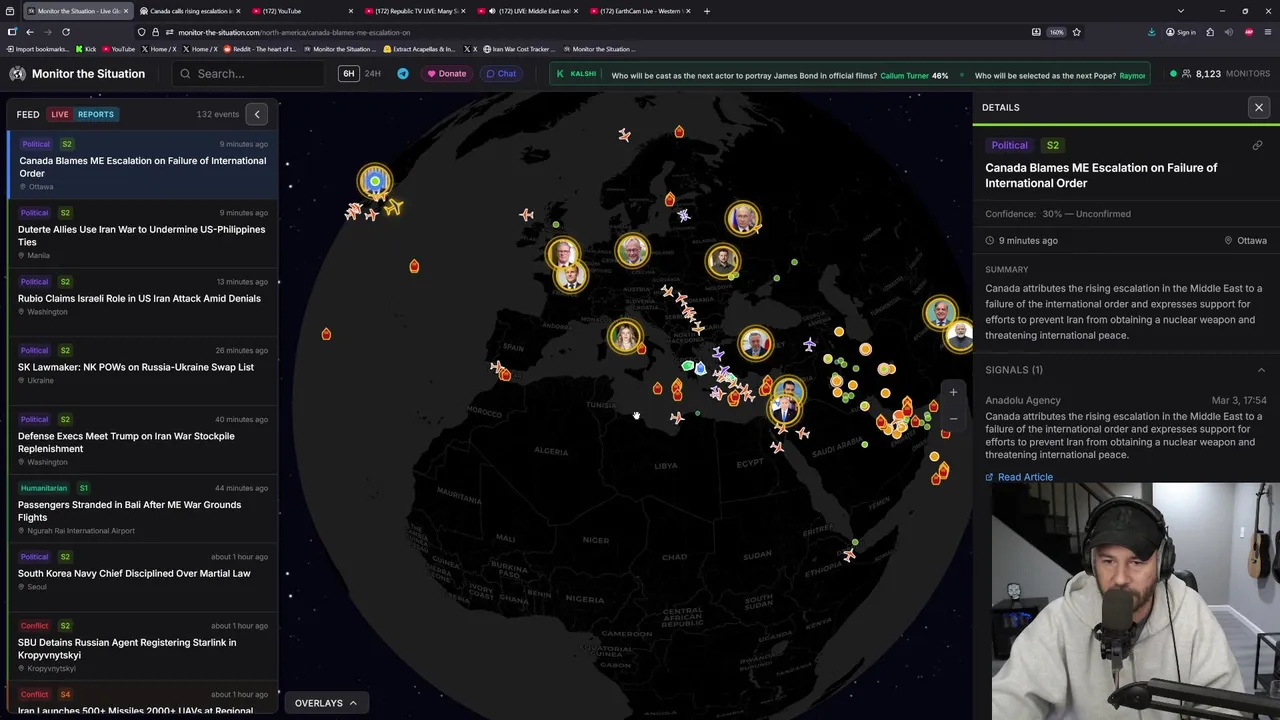
Task: Open the portrait marker over Ukraine
Action: [723, 261]
